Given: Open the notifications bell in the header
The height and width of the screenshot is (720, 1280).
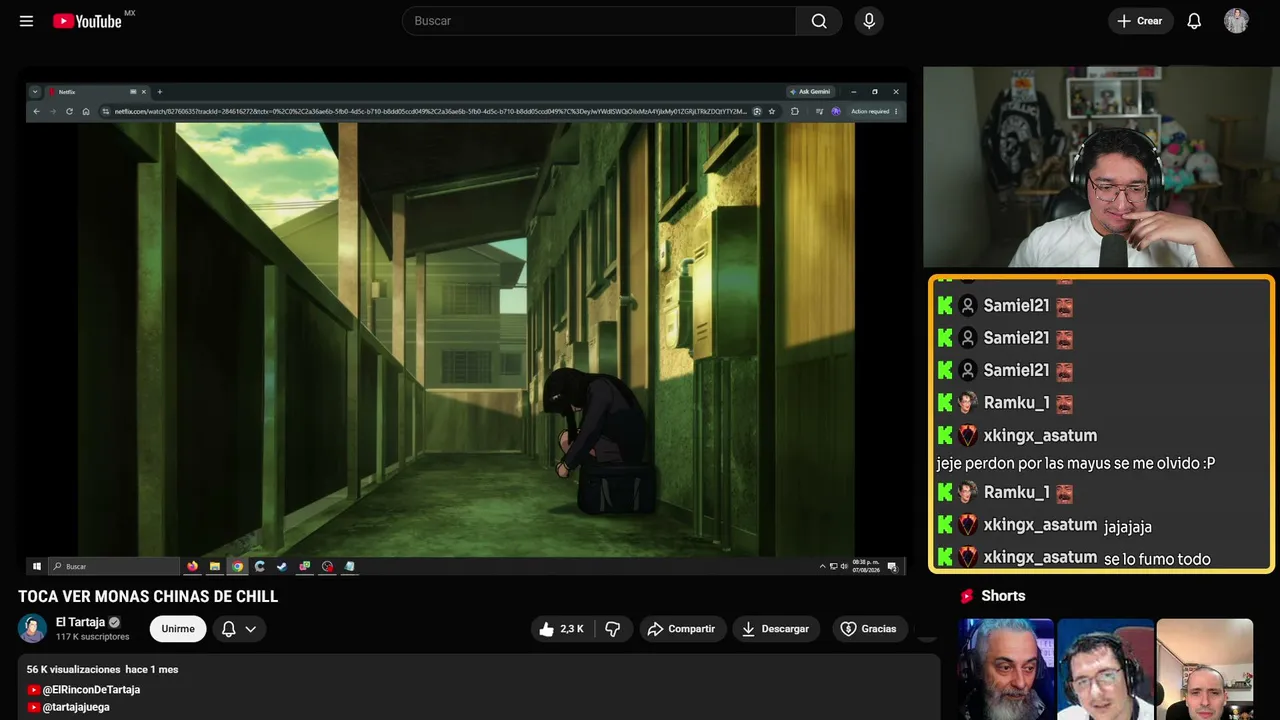Looking at the screenshot, I should click(x=1194, y=21).
